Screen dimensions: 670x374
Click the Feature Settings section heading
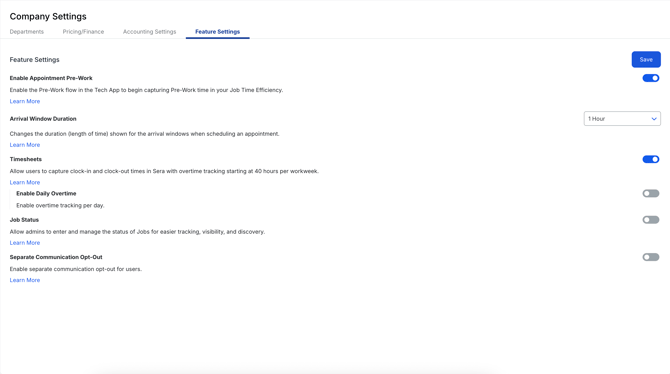[x=35, y=60]
